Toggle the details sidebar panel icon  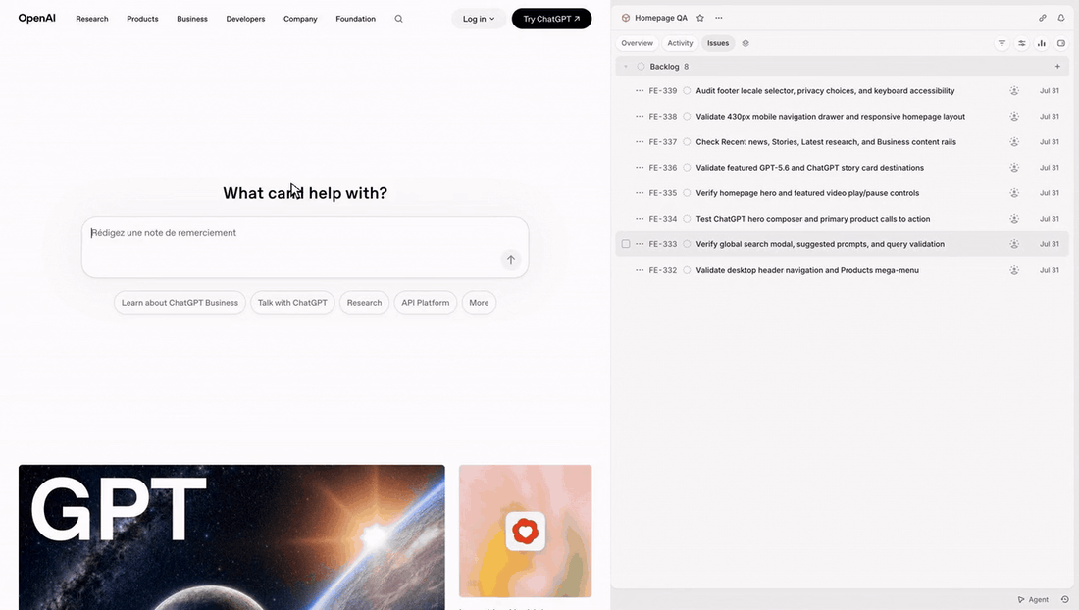[x=1061, y=43]
